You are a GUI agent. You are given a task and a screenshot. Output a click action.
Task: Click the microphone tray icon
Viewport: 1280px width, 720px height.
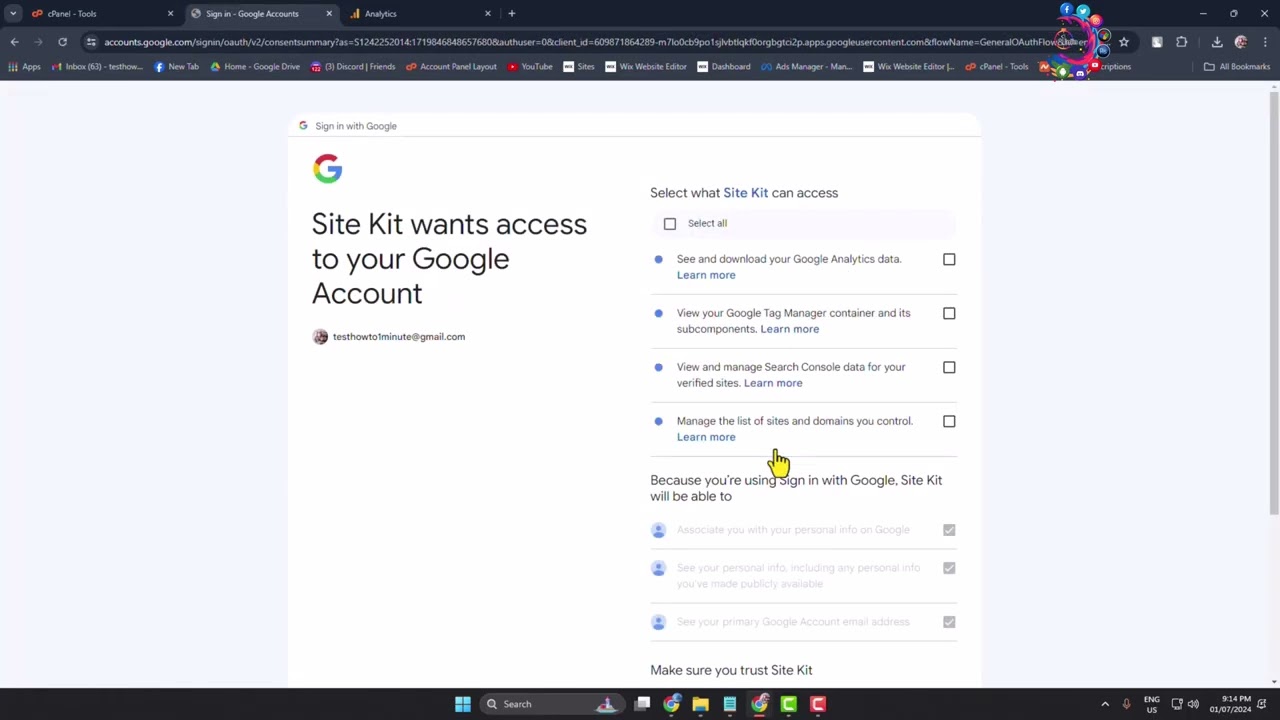[x=1127, y=704]
